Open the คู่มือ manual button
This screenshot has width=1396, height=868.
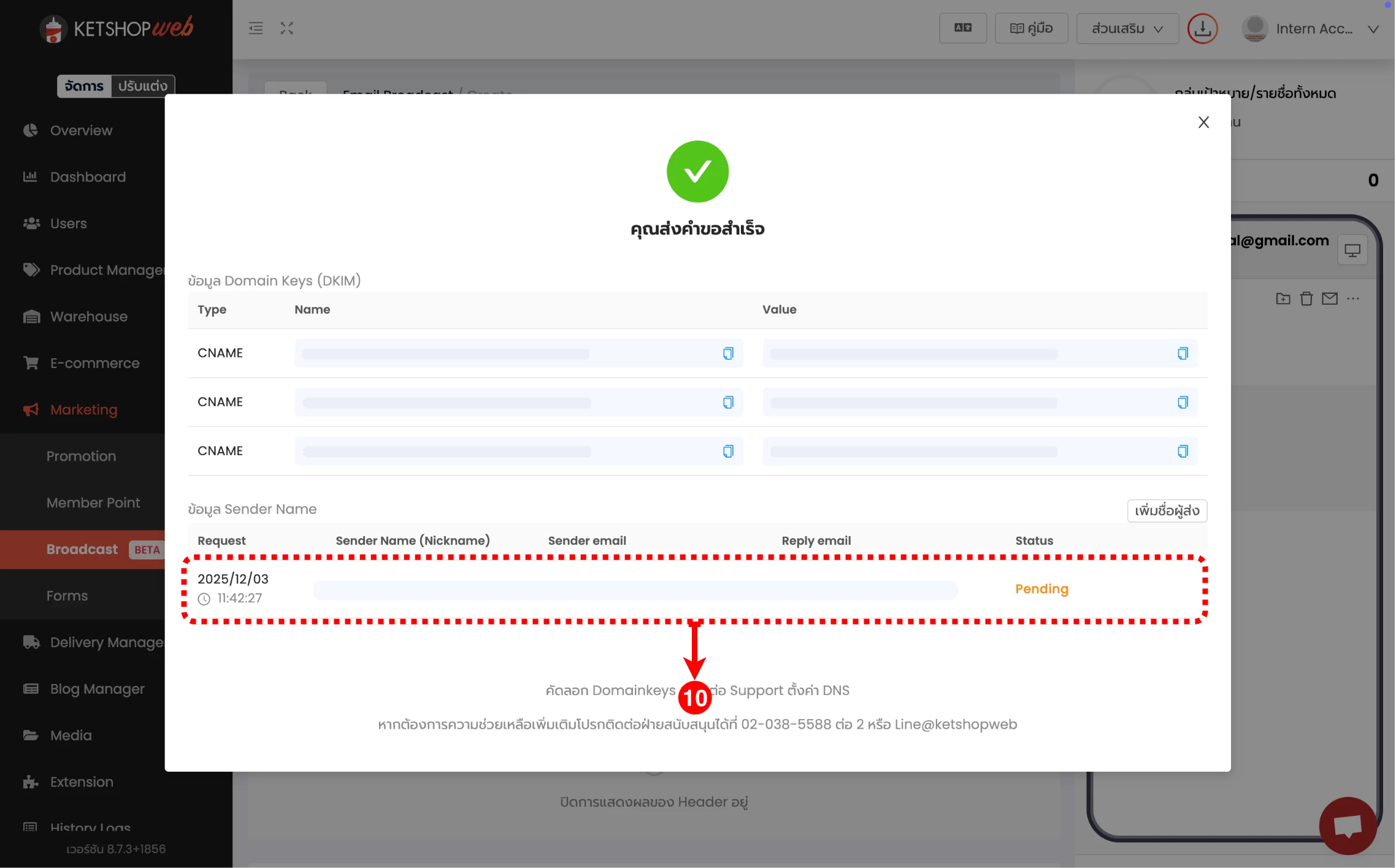[x=1031, y=29]
